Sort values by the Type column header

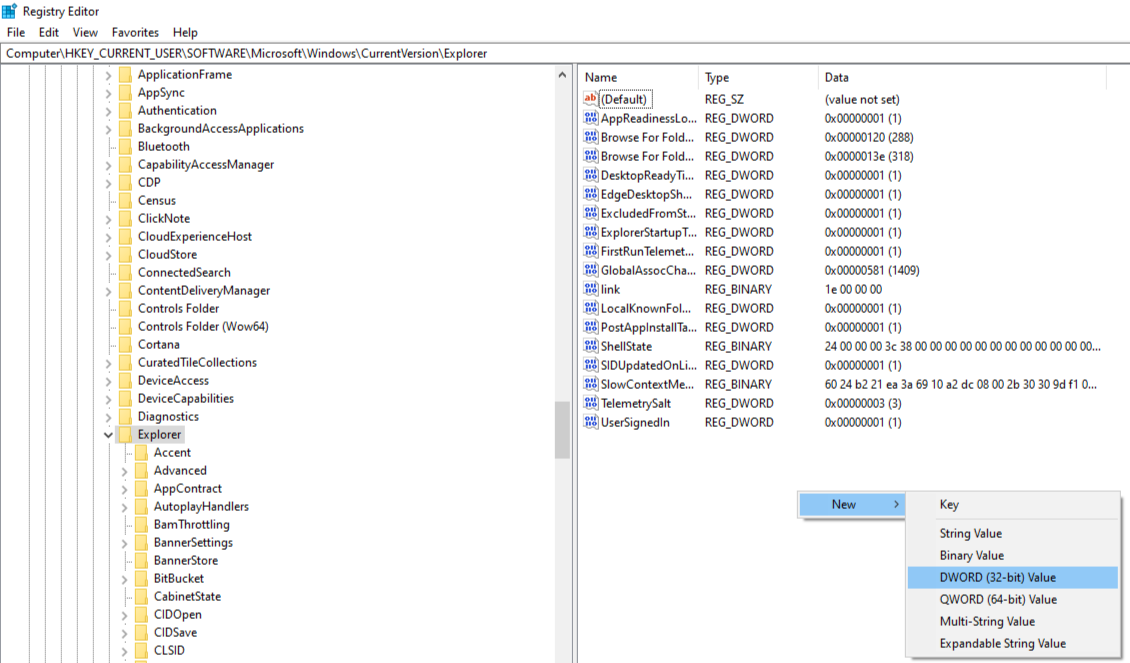coord(758,77)
